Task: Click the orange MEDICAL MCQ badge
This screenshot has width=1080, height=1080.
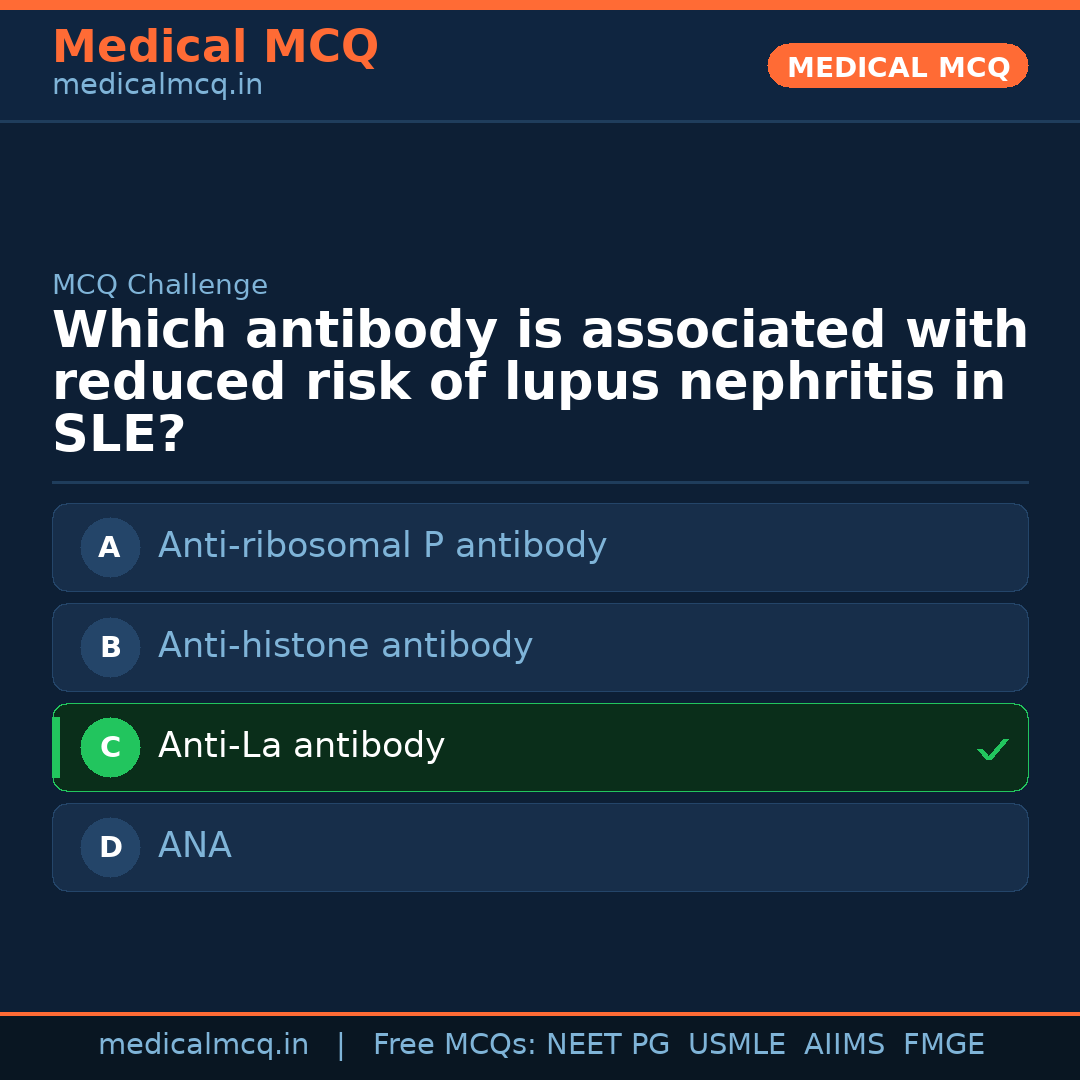Action: [897, 66]
